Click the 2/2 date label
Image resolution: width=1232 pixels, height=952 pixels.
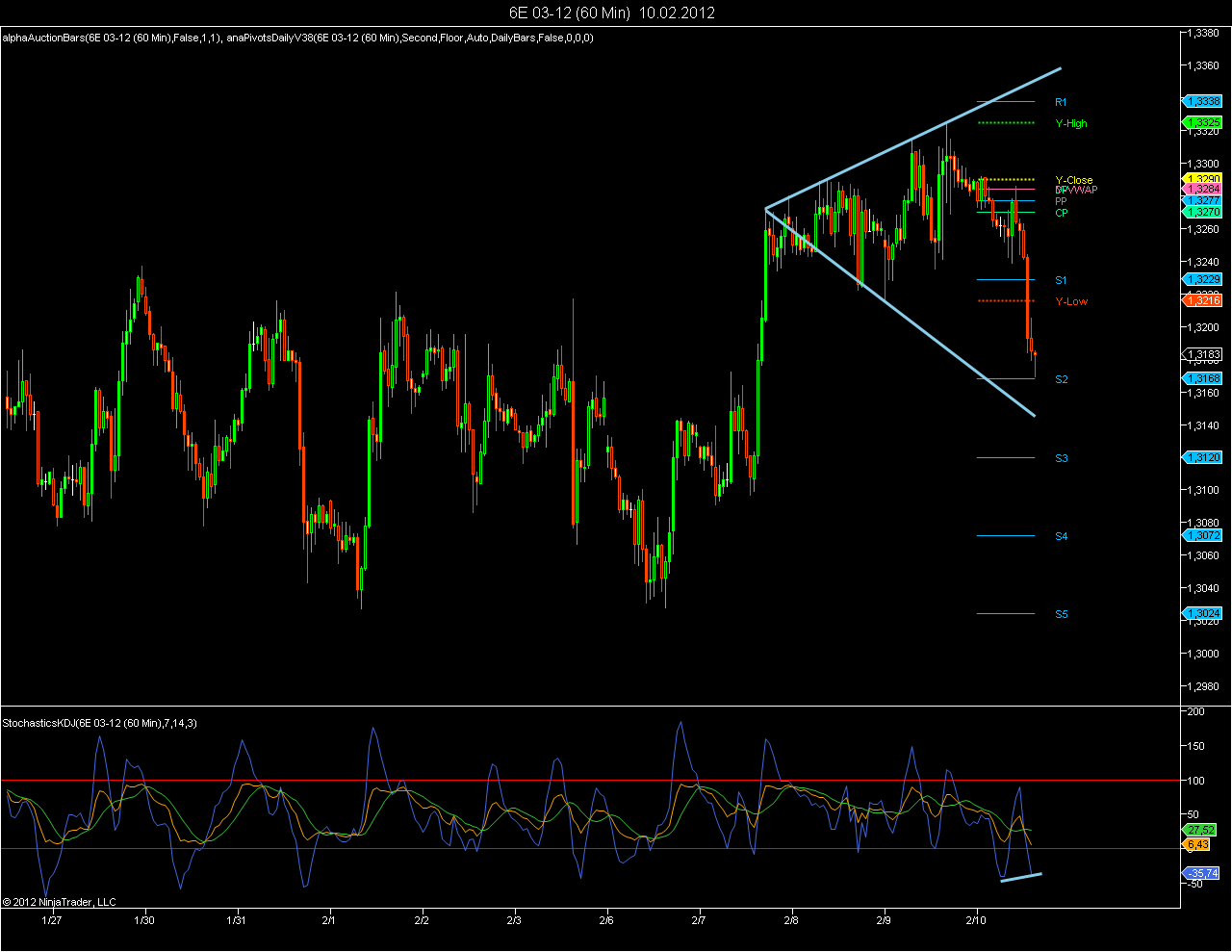click(x=422, y=920)
